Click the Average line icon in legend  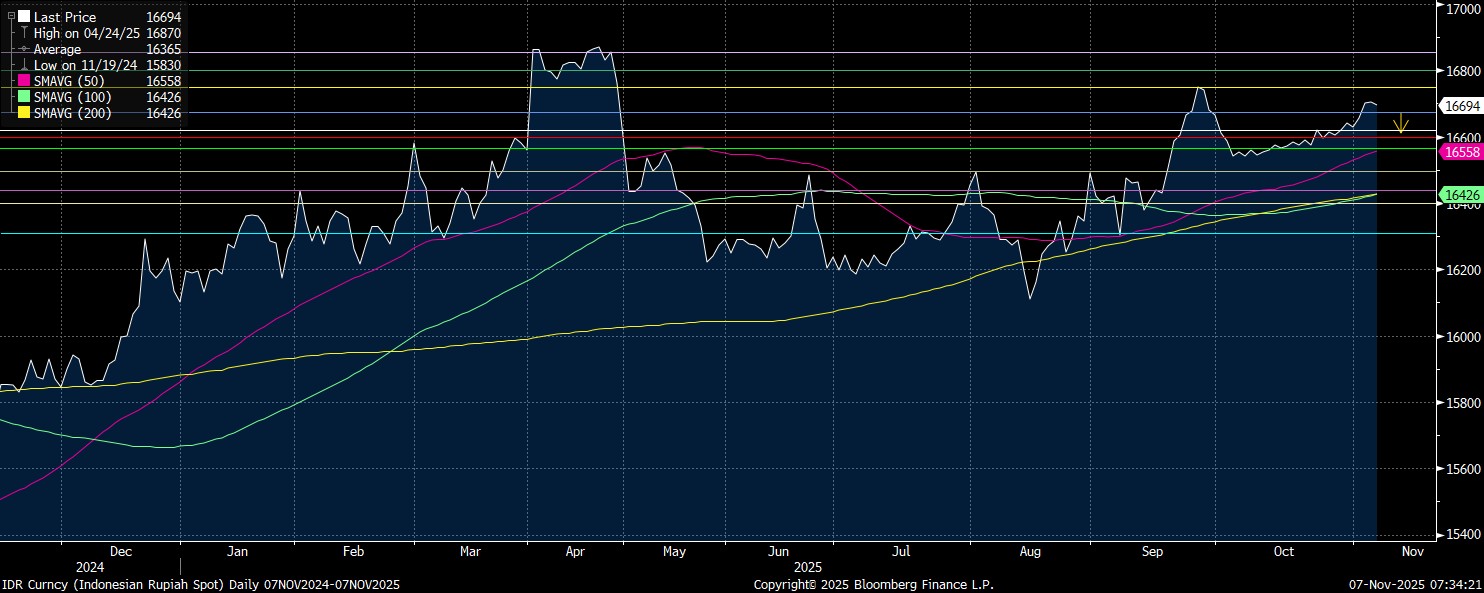pos(24,49)
